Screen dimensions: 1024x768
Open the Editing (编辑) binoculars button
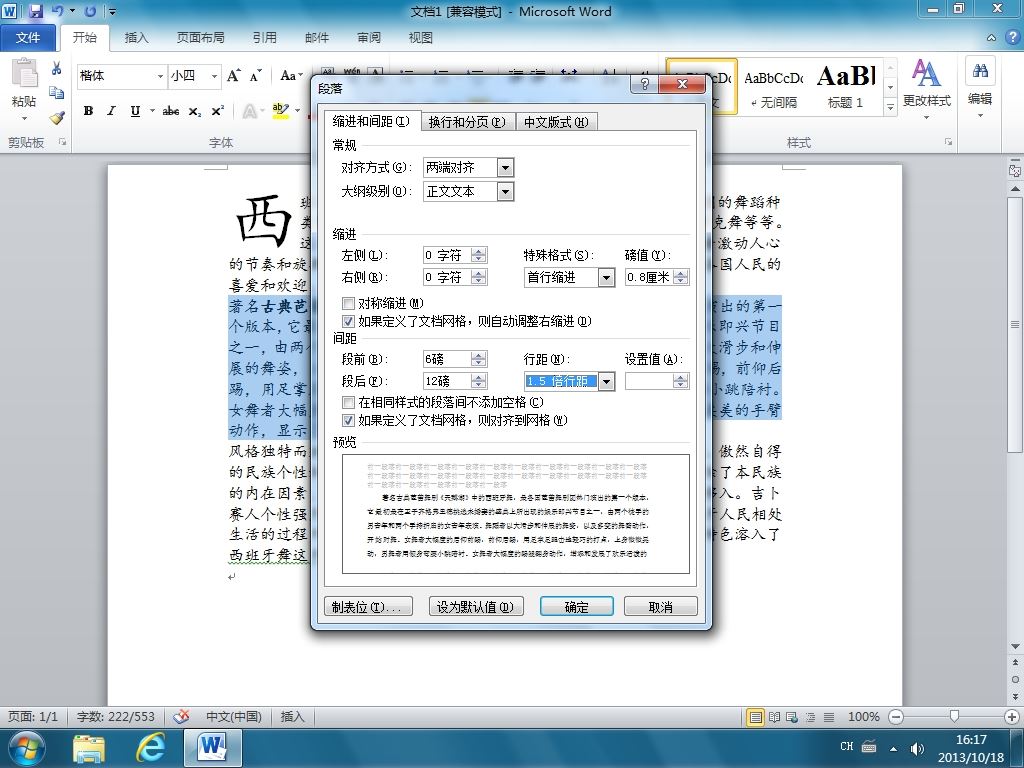[x=980, y=89]
